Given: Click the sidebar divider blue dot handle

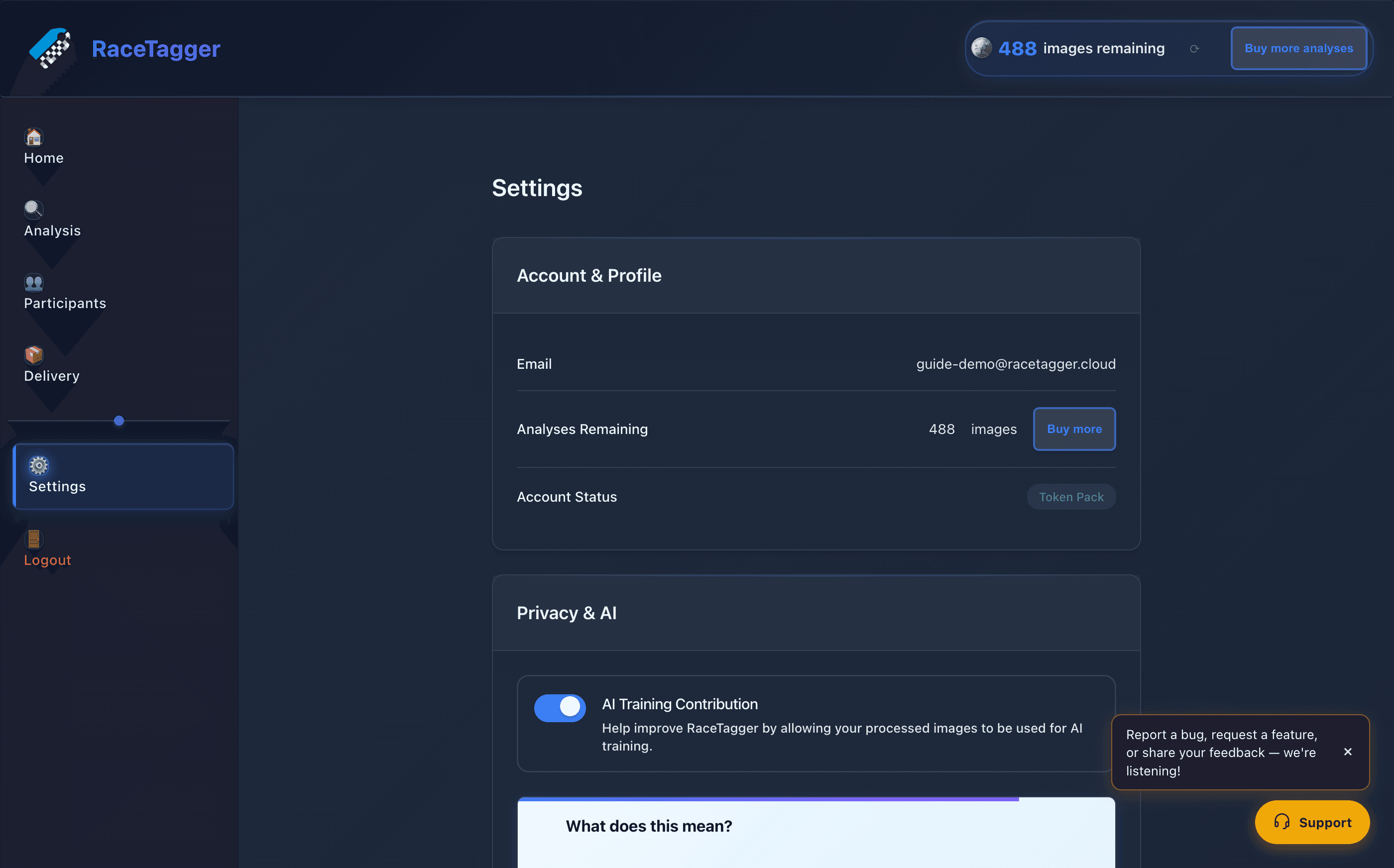Looking at the screenshot, I should tap(119, 421).
